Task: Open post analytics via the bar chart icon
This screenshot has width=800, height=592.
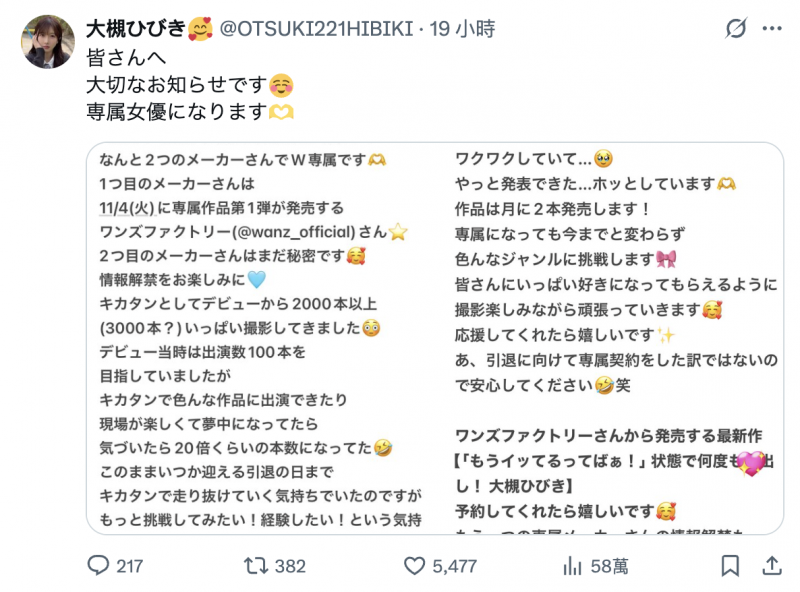Action: [571, 565]
